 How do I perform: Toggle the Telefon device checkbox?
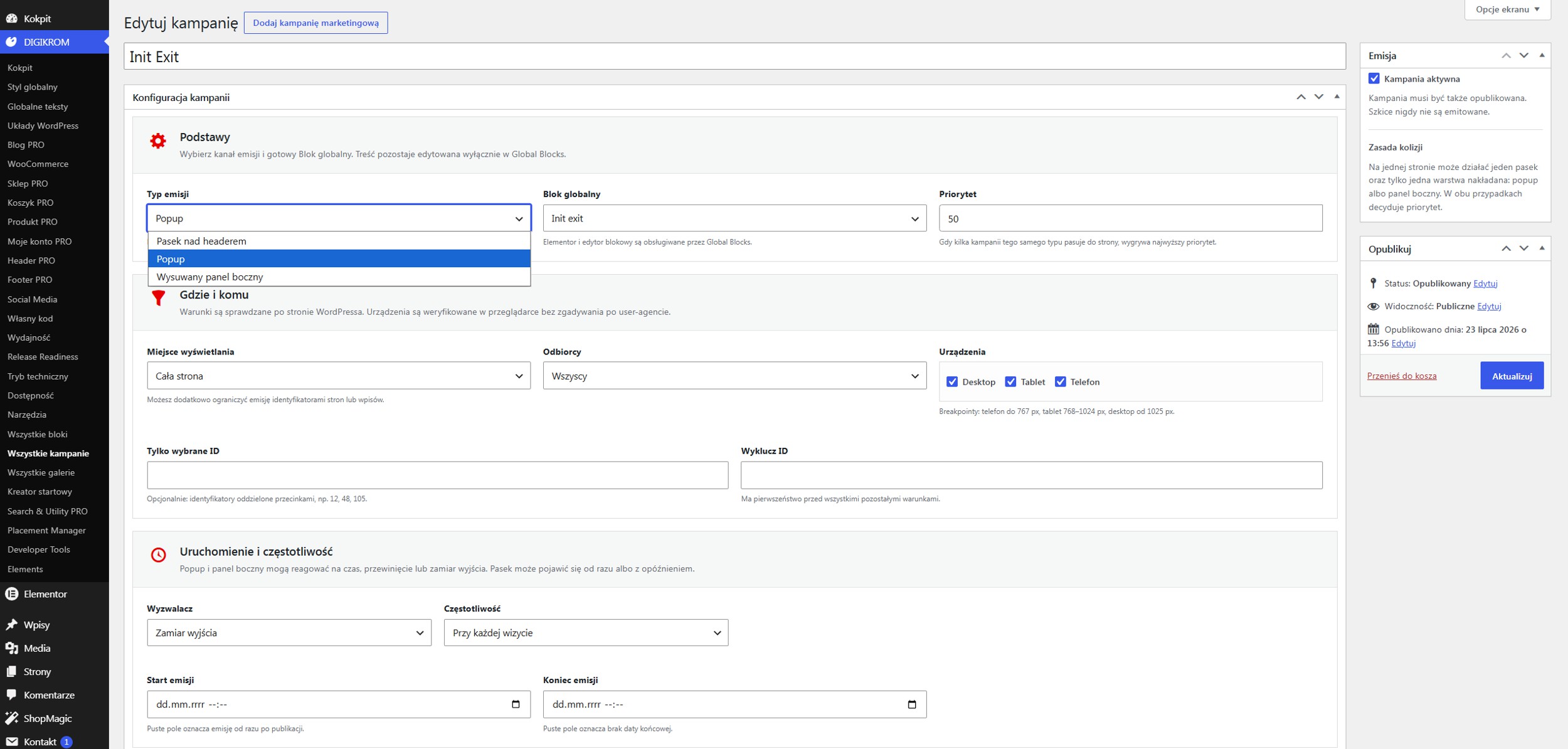[1060, 381]
